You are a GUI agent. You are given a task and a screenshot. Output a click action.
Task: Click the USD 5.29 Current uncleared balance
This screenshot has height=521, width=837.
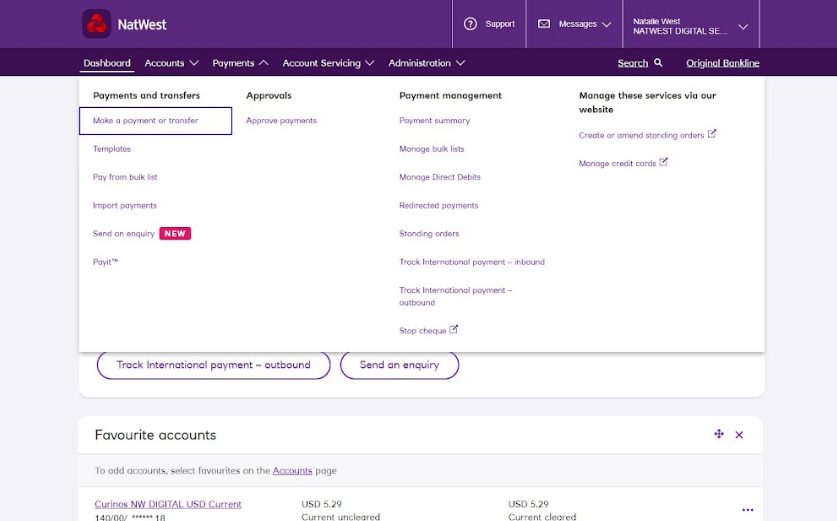coord(341,510)
